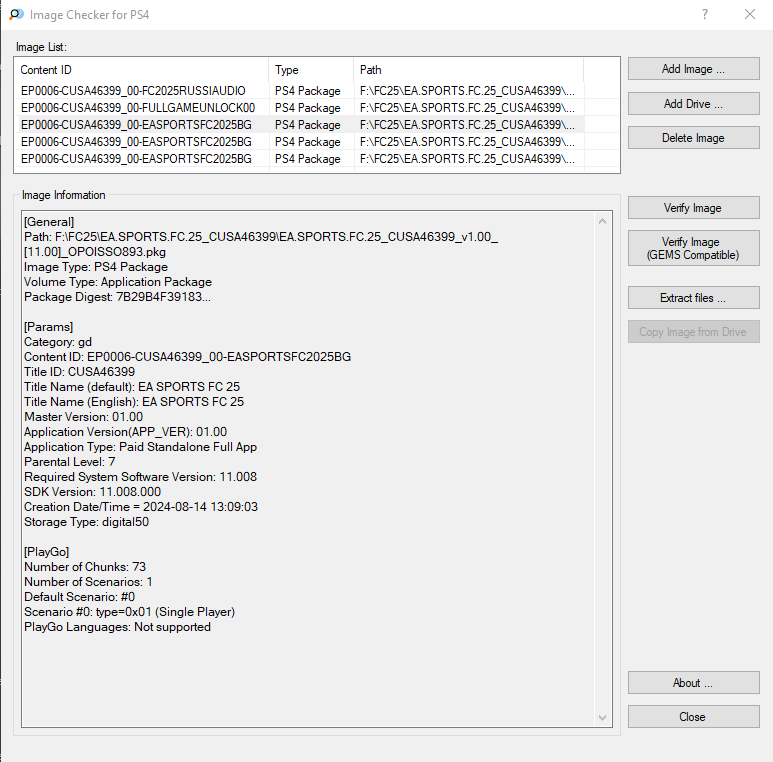The width and height of the screenshot is (773, 762).
Task: Click the Application Version(APP_VER) line
Action: point(126,432)
